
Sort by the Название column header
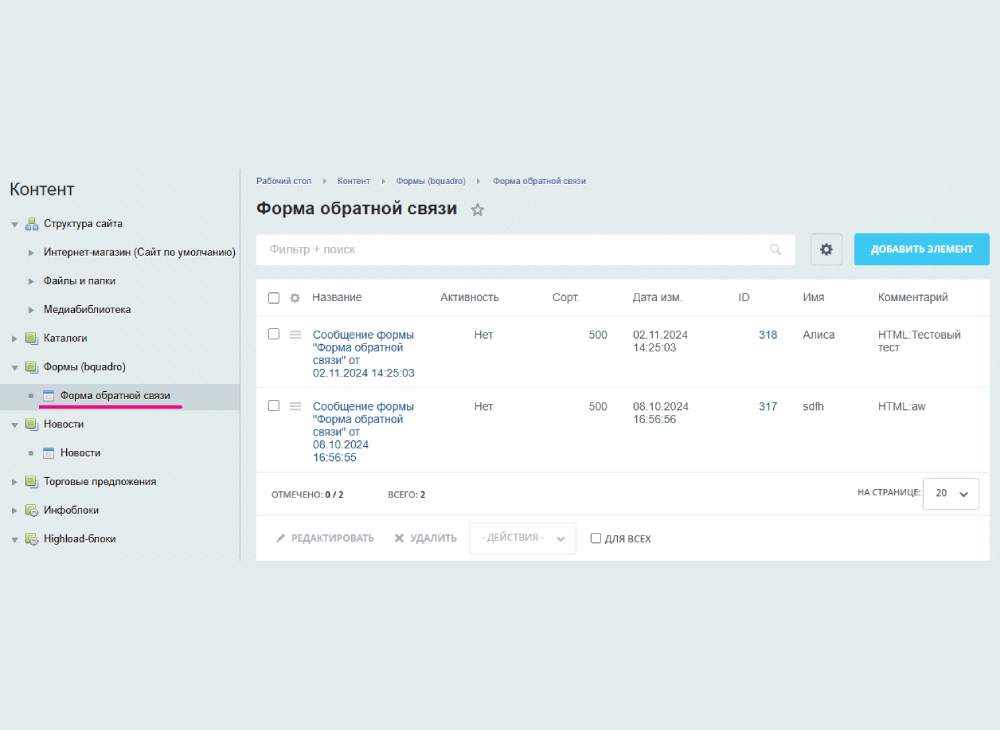[x=337, y=297]
